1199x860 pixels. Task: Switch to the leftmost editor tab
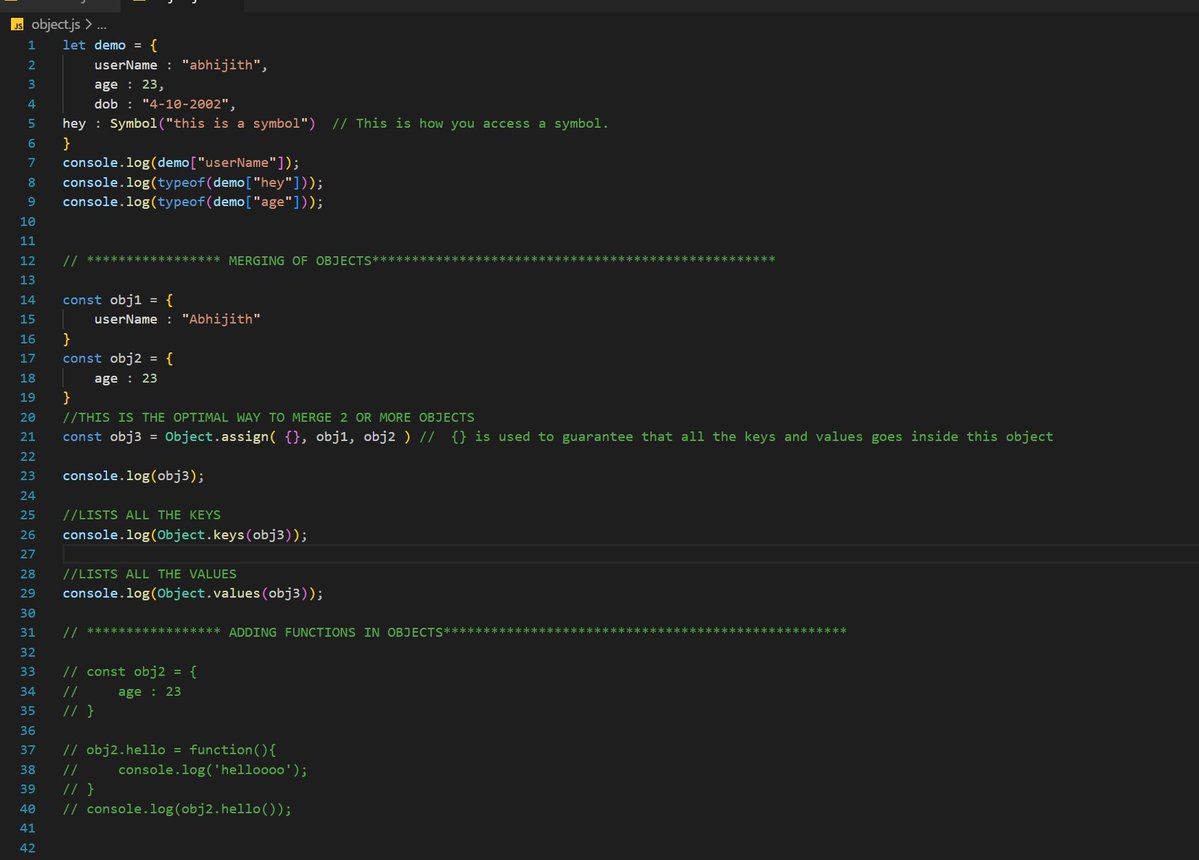60,5
